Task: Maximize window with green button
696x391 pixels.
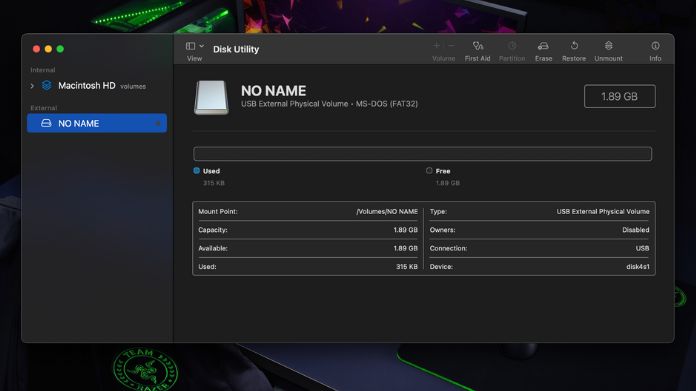Action: point(60,49)
